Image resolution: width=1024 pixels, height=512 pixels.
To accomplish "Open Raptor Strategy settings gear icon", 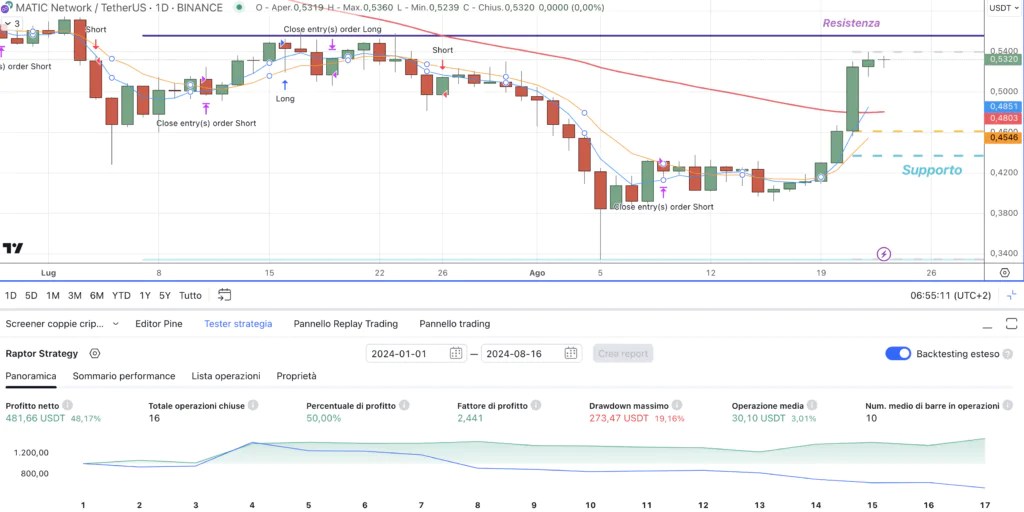I will [95, 353].
